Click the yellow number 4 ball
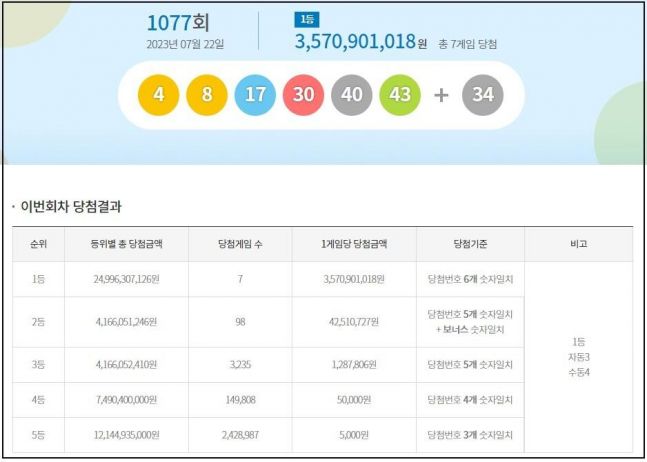The width and height of the screenshot is (647, 462). (x=159, y=95)
